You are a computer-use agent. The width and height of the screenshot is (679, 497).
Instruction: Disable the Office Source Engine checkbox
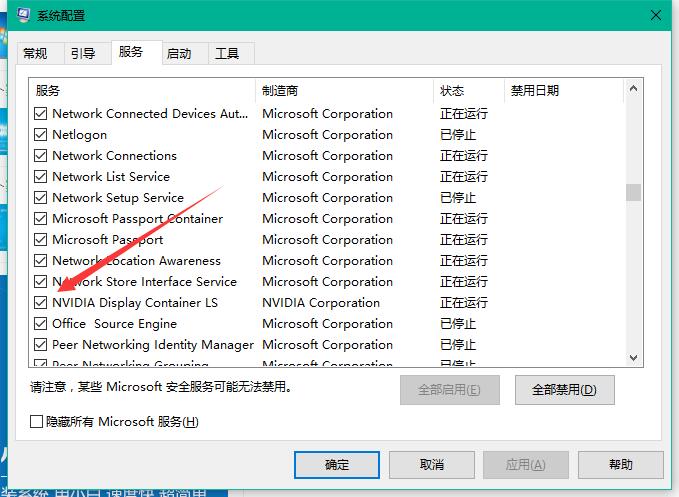pos(41,324)
